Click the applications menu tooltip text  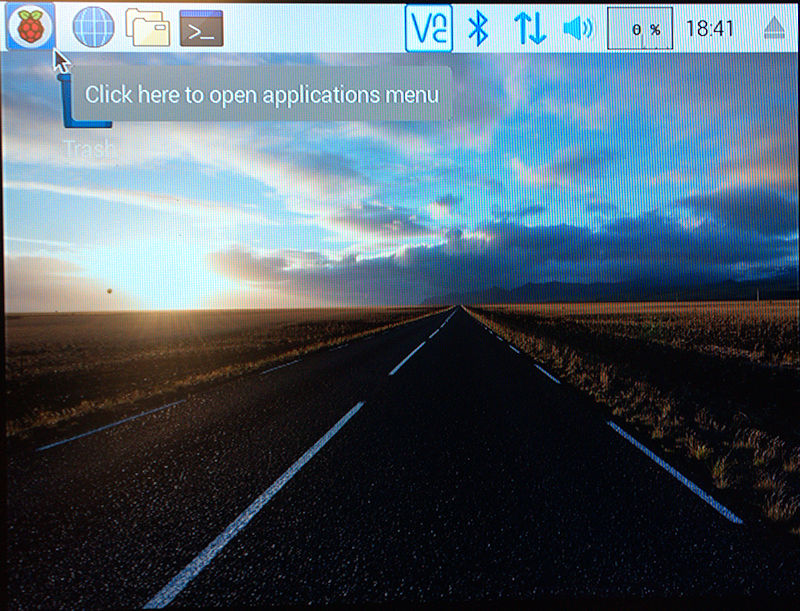(x=261, y=95)
